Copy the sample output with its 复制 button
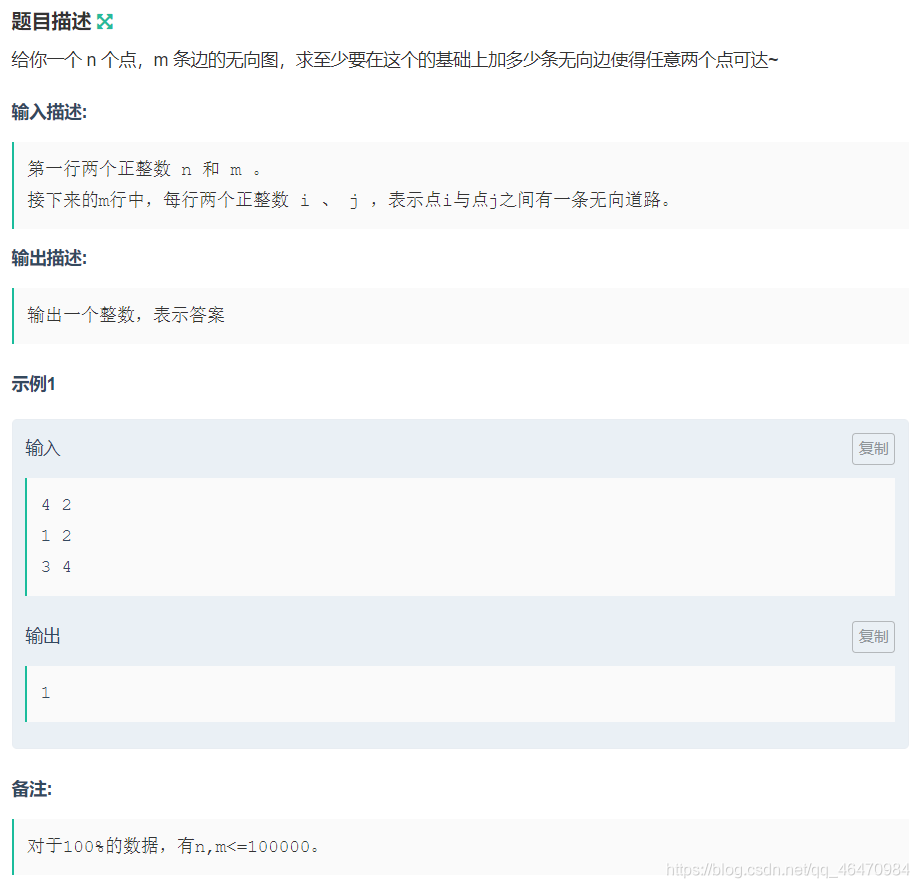 click(873, 637)
